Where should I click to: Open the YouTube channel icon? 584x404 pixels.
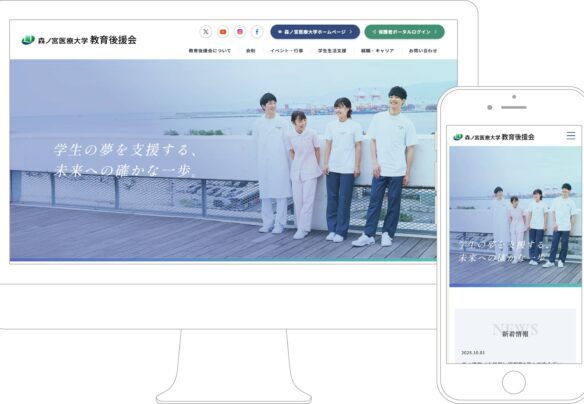coord(223,32)
